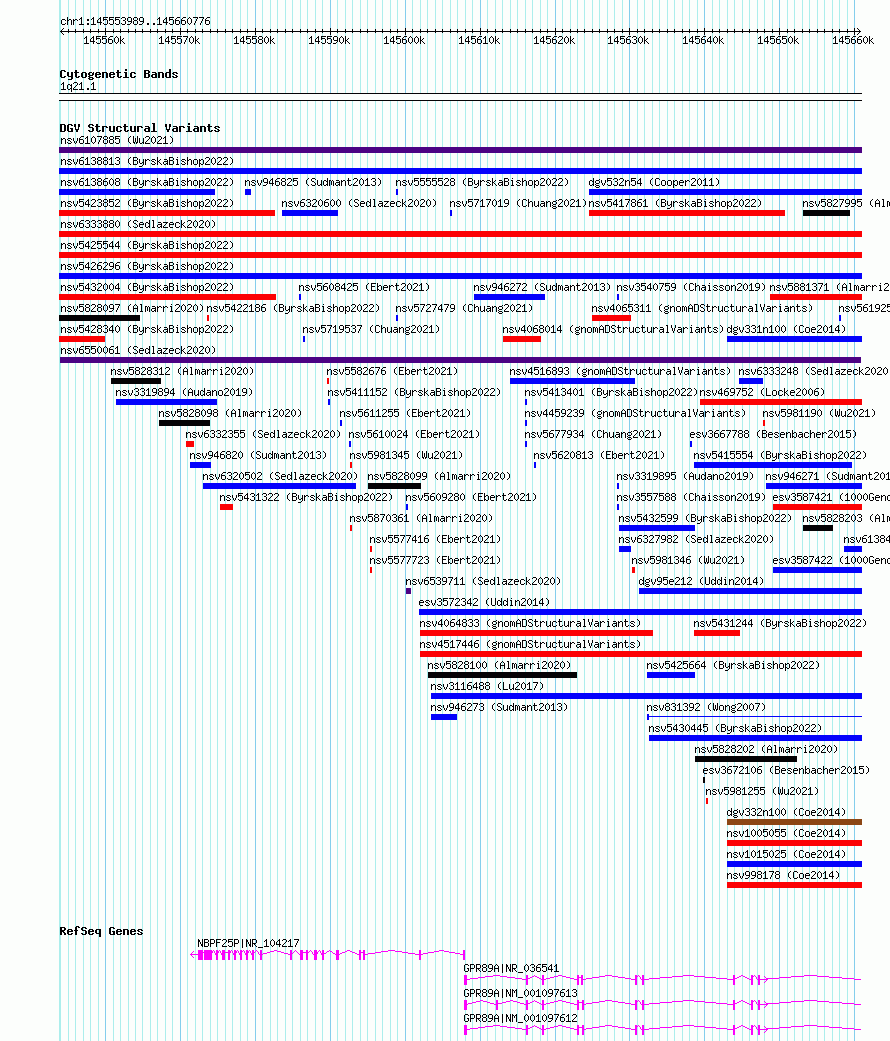Click nsv5425544 (ByrskaBishop2022) label
This screenshot has width=890, height=1041.
(x=147, y=245)
